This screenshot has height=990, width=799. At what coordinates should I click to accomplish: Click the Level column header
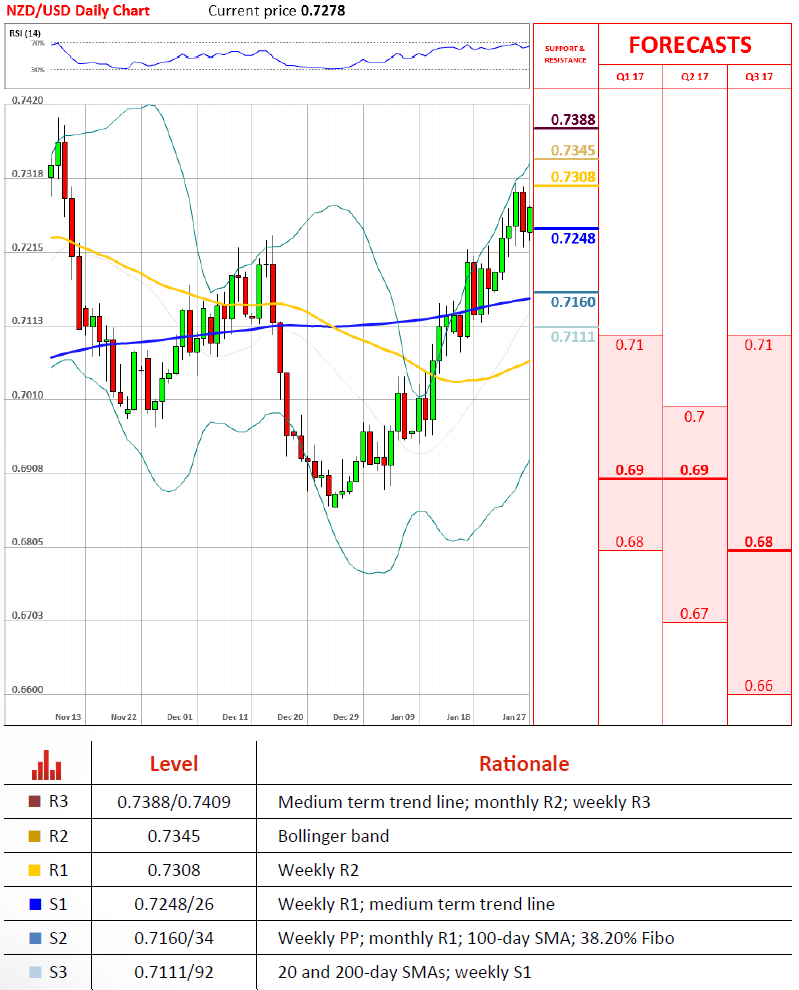174,764
